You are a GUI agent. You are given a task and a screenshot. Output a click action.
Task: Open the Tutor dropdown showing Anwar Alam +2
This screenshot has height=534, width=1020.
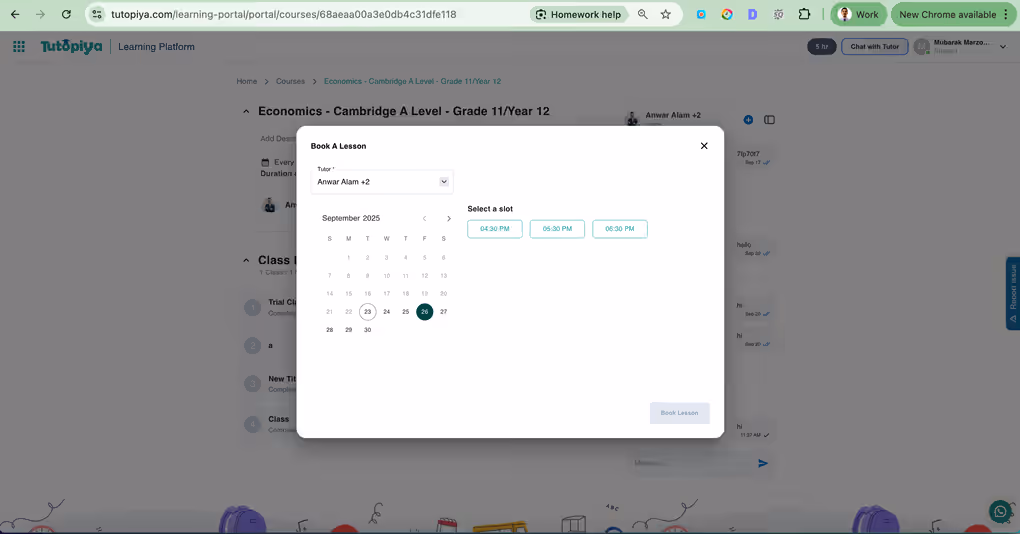tap(382, 181)
